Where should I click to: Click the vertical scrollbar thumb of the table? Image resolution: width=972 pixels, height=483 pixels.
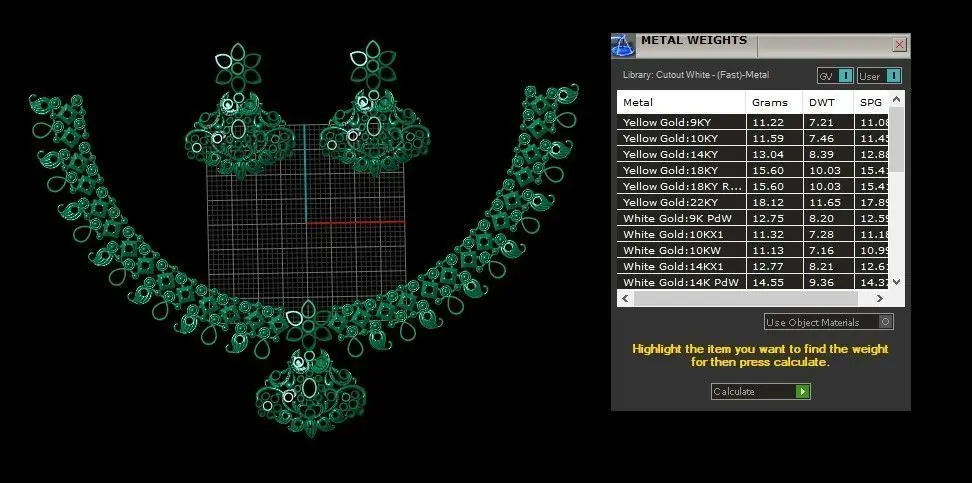[896, 140]
